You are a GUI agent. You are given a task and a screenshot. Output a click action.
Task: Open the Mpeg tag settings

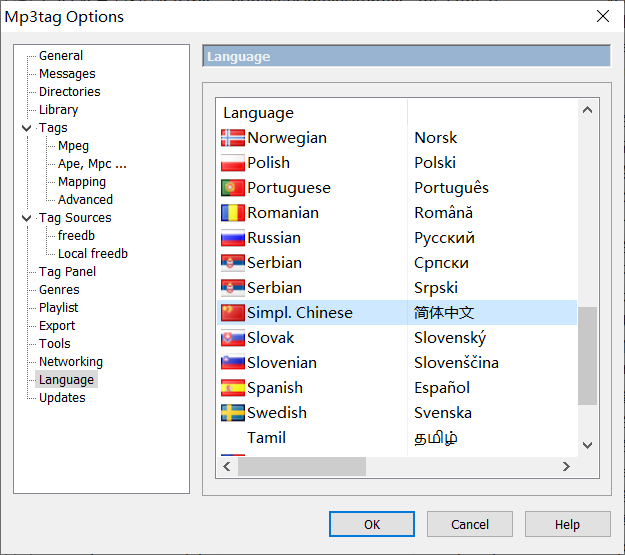[73, 146]
